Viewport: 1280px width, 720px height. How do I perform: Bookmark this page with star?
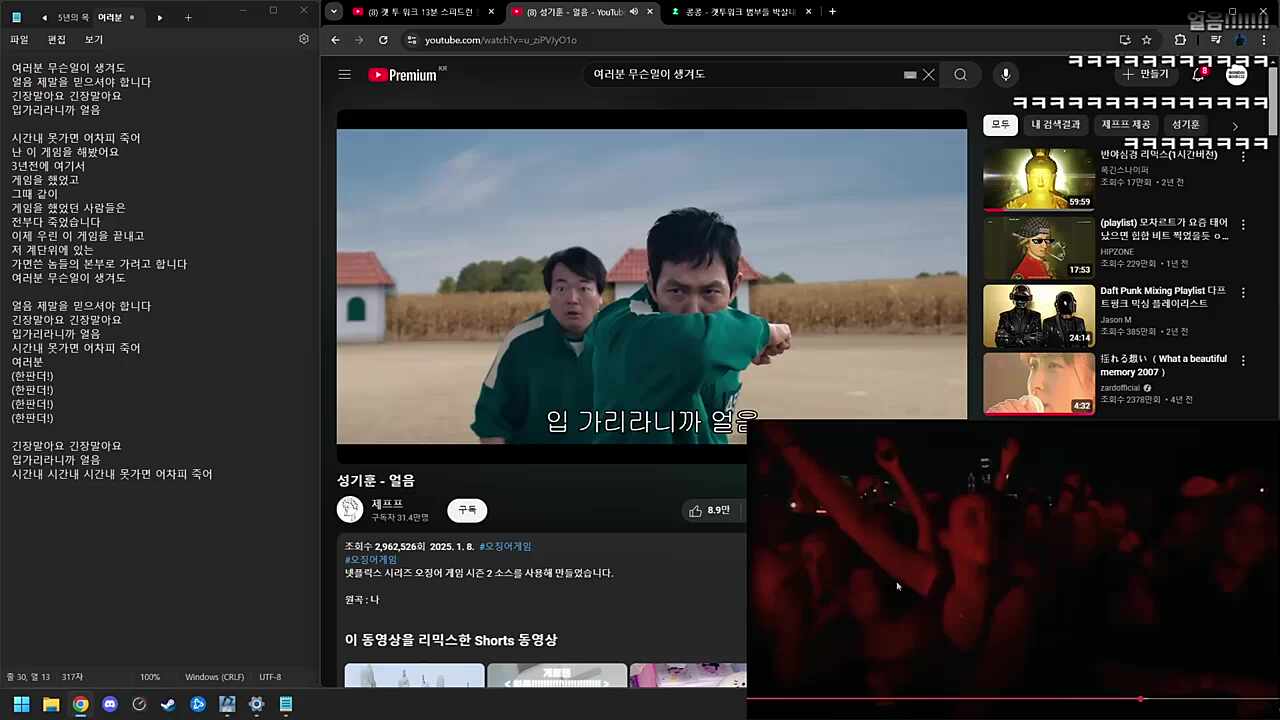[1147, 40]
